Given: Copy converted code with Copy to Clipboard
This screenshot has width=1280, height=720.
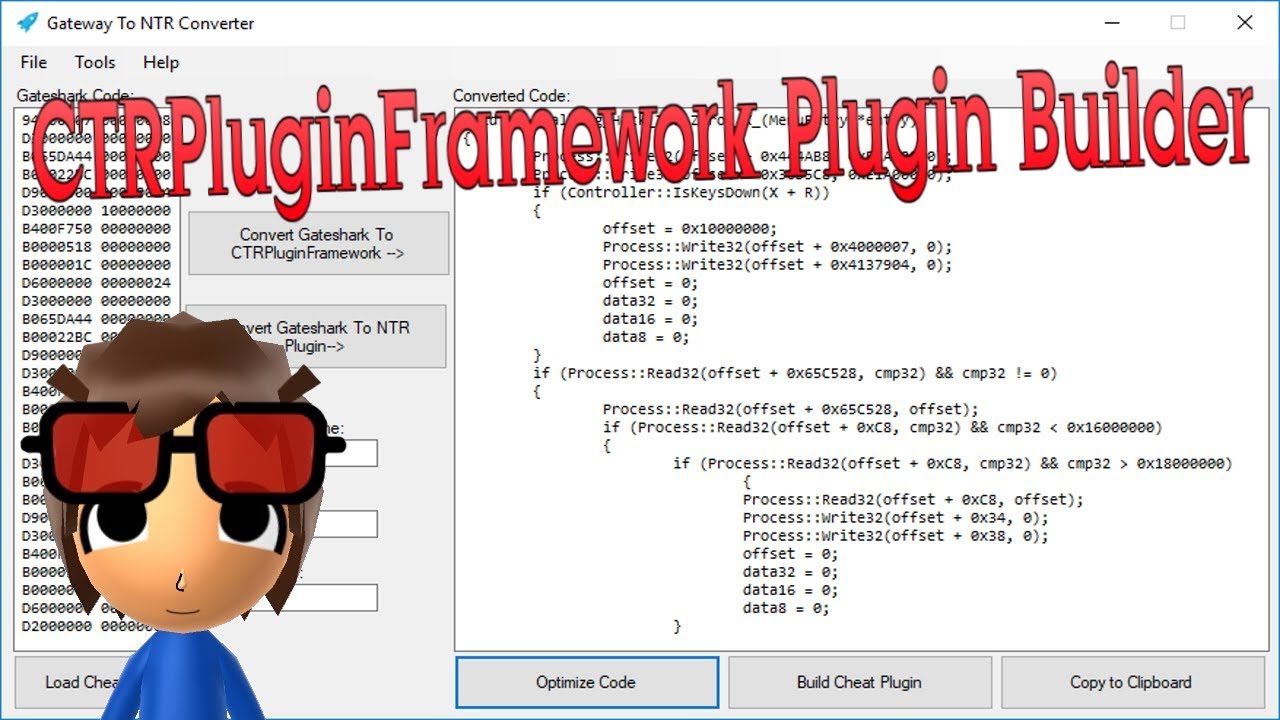Looking at the screenshot, I should tap(1132, 682).
